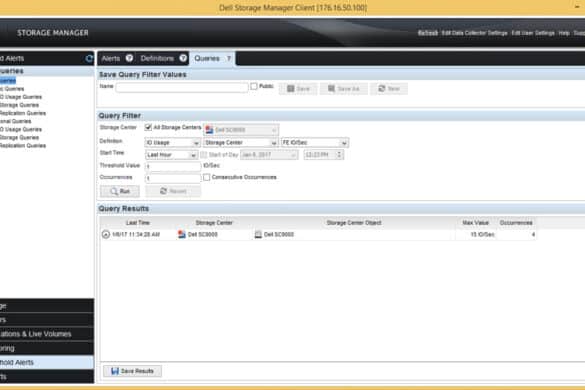Viewport: 585px width, 390px height.
Task: Click the start time spinner arrows
Action: [339, 155]
